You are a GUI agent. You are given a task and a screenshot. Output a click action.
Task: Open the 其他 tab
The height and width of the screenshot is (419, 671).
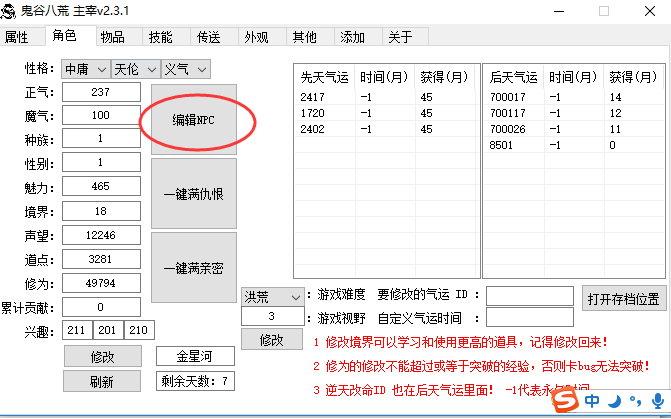[x=310, y=37]
